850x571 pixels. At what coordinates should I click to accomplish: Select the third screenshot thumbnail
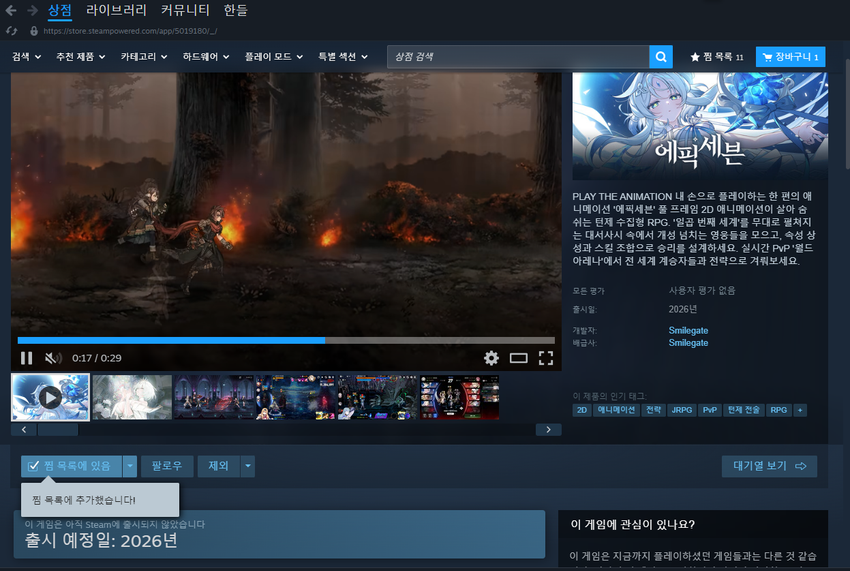click(x=214, y=397)
